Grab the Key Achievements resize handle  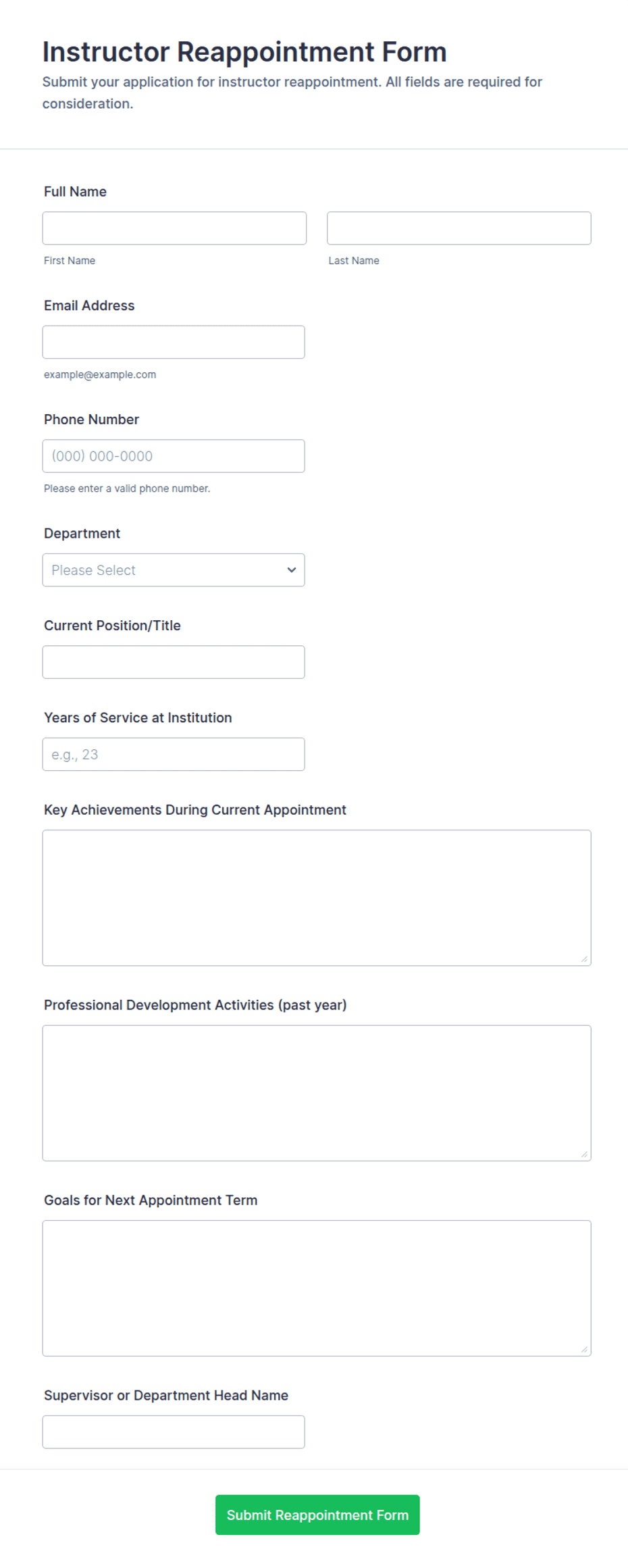pos(584,959)
